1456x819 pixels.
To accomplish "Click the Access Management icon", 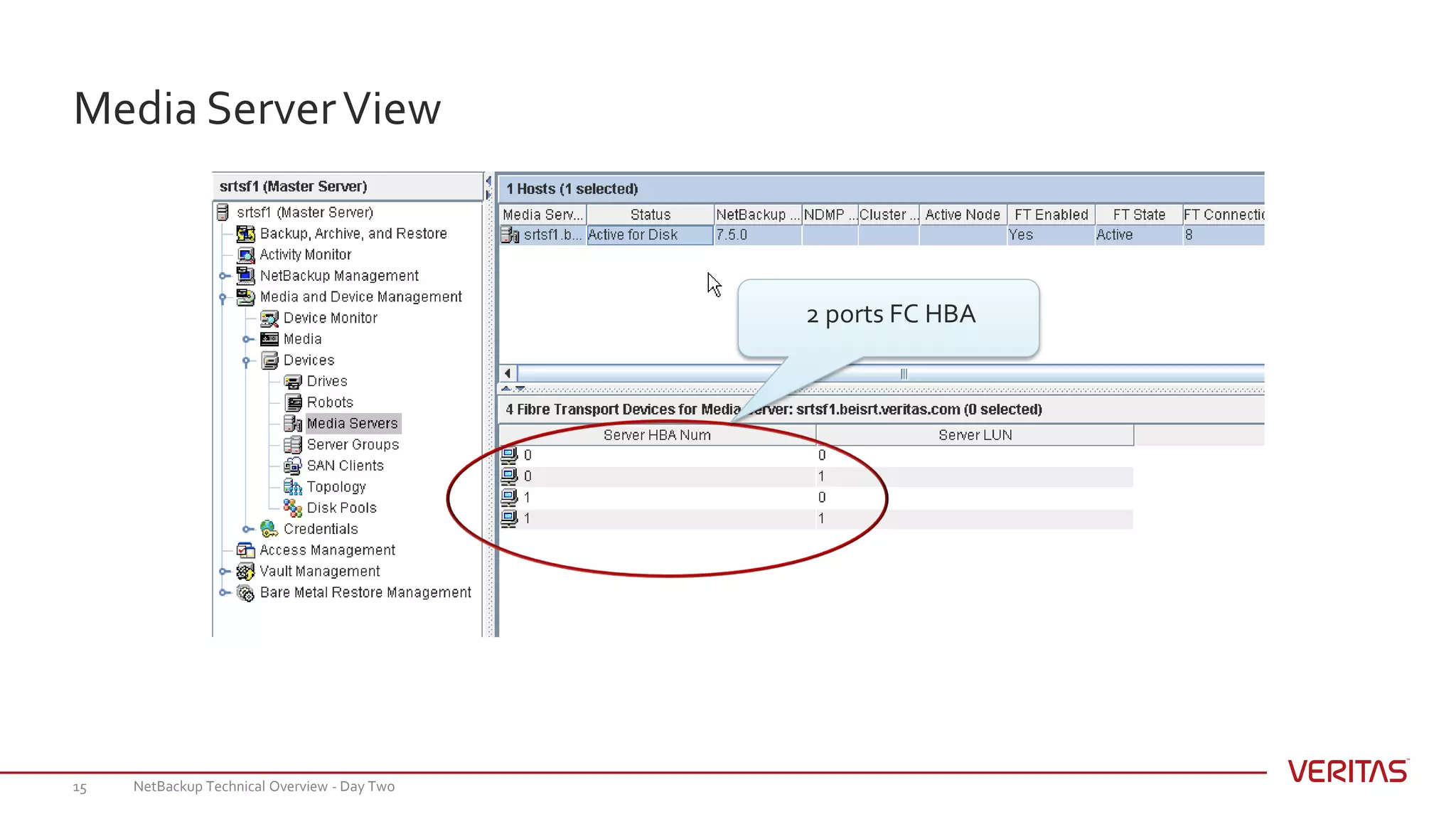I will (x=246, y=550).
